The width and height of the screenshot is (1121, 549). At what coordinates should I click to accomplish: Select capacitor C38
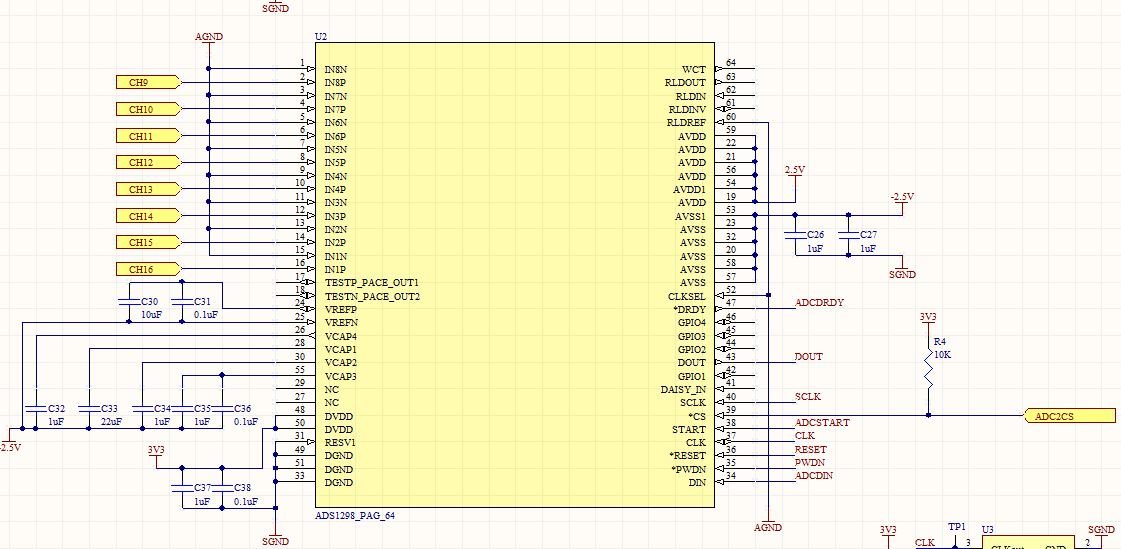point(222,488)
